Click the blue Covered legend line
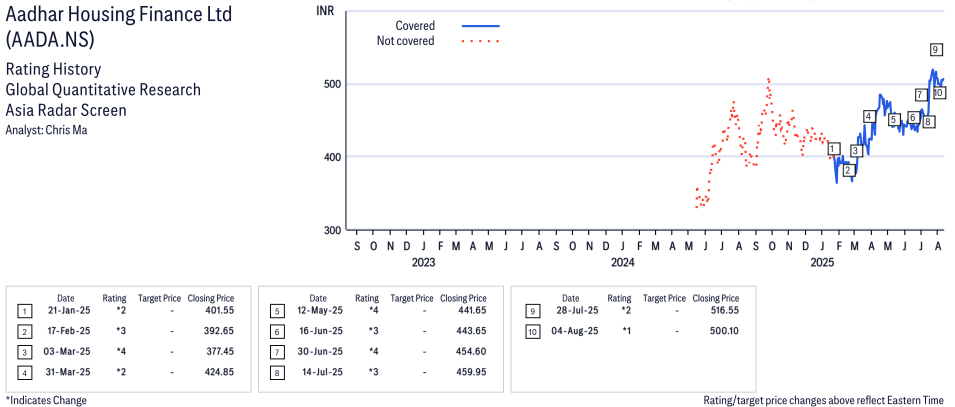 pos(481,26)
